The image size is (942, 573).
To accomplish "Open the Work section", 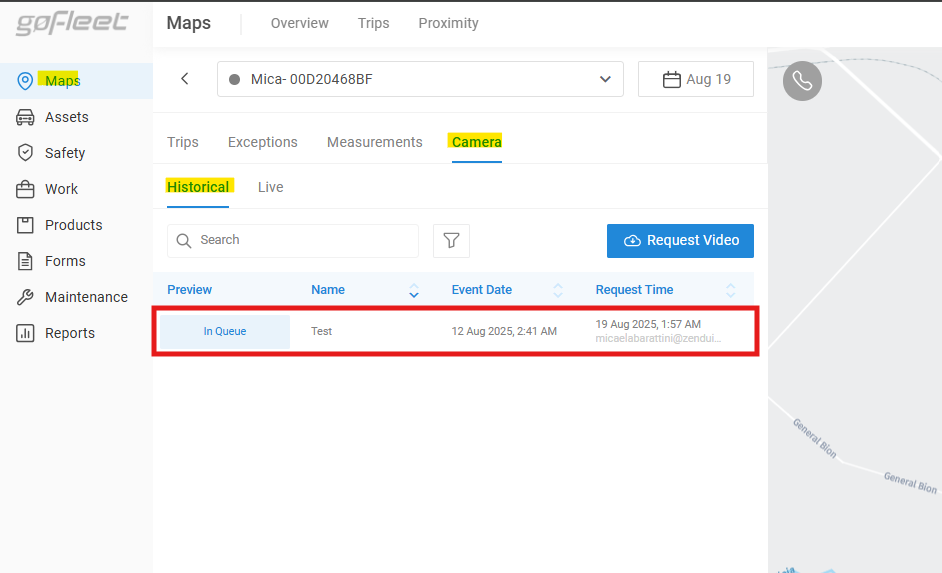I will click(61, 189).
